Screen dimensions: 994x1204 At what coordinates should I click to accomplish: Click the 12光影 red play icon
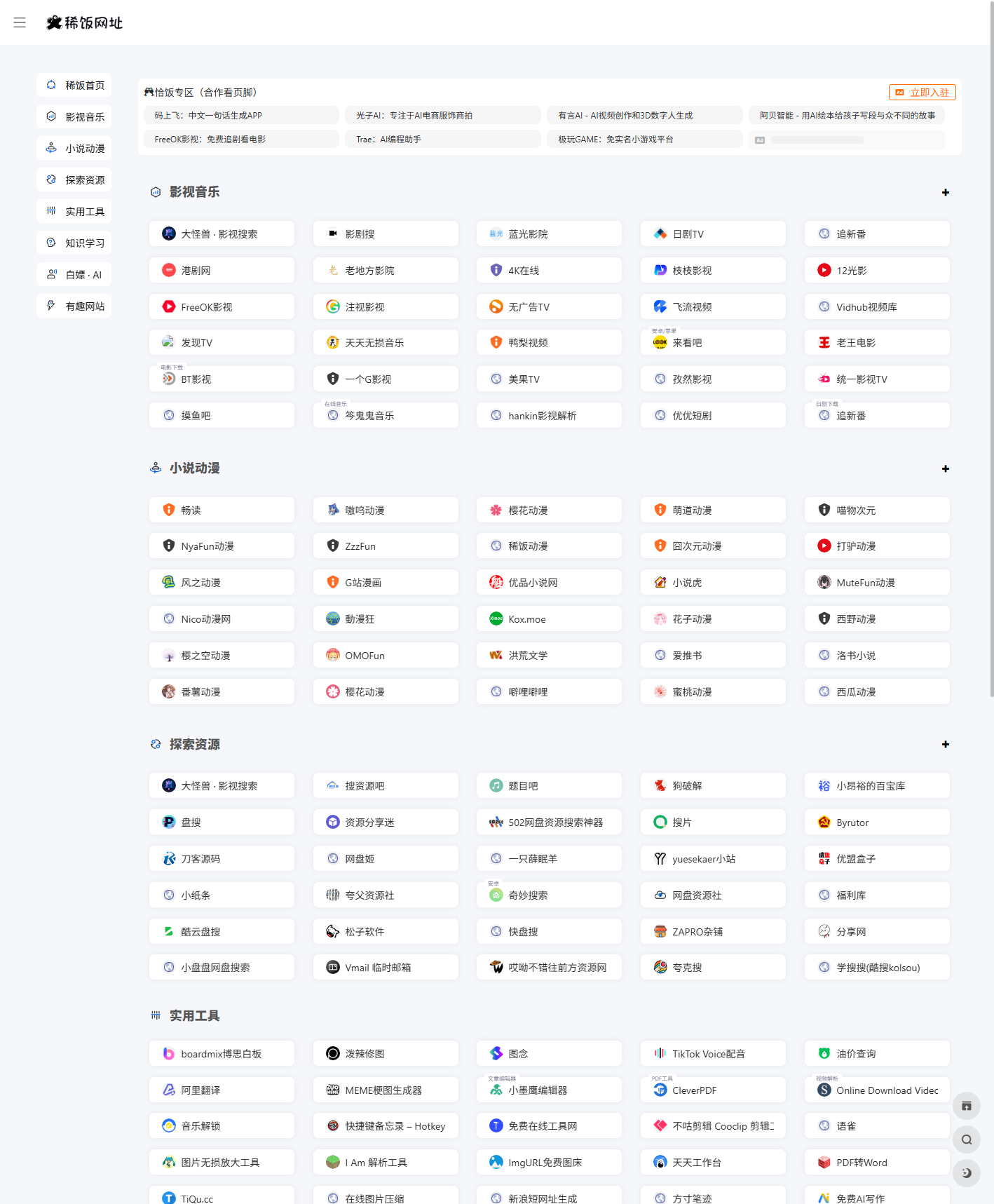pyautogui.click(x=824, y=270)
